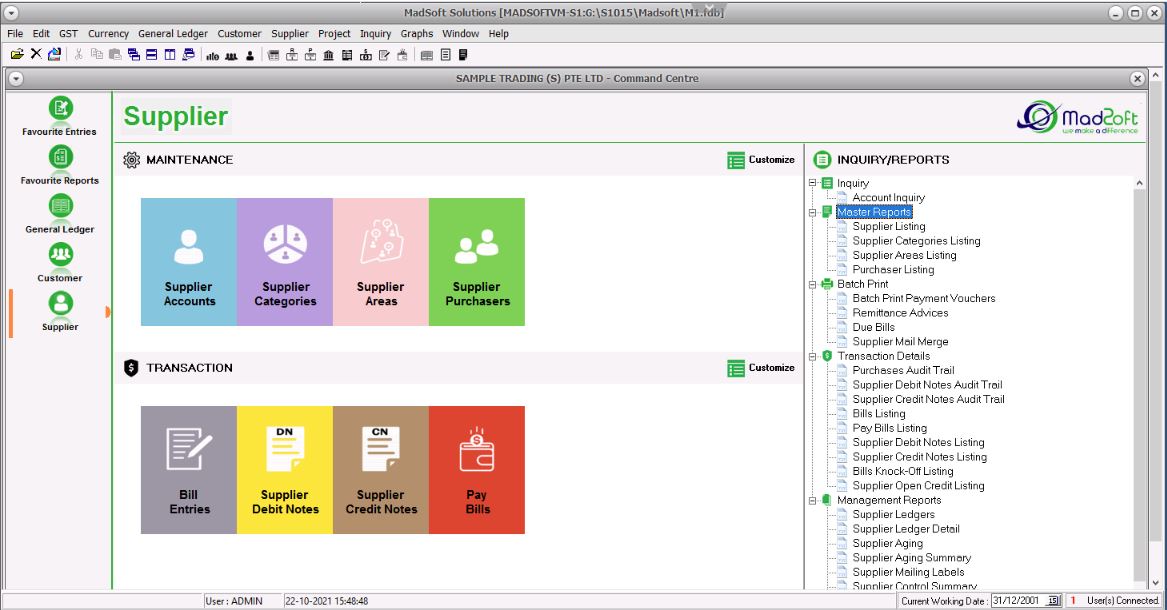Click the bank building toolbar icon
The width and height of the screenshot is (1167, 610).
[328, 55]
